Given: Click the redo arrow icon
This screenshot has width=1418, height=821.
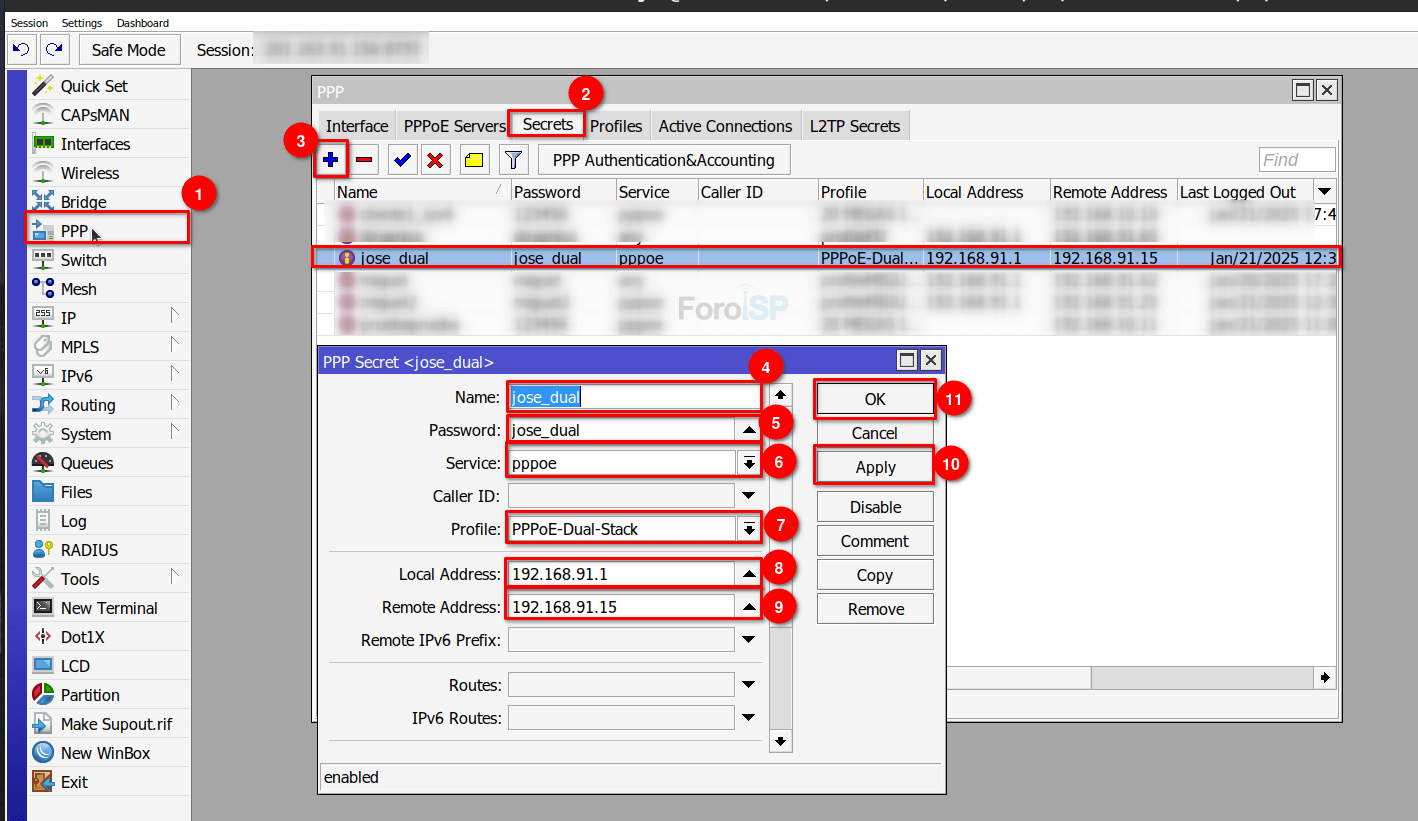Looking at the screenshot, I should tap(54, 49).
